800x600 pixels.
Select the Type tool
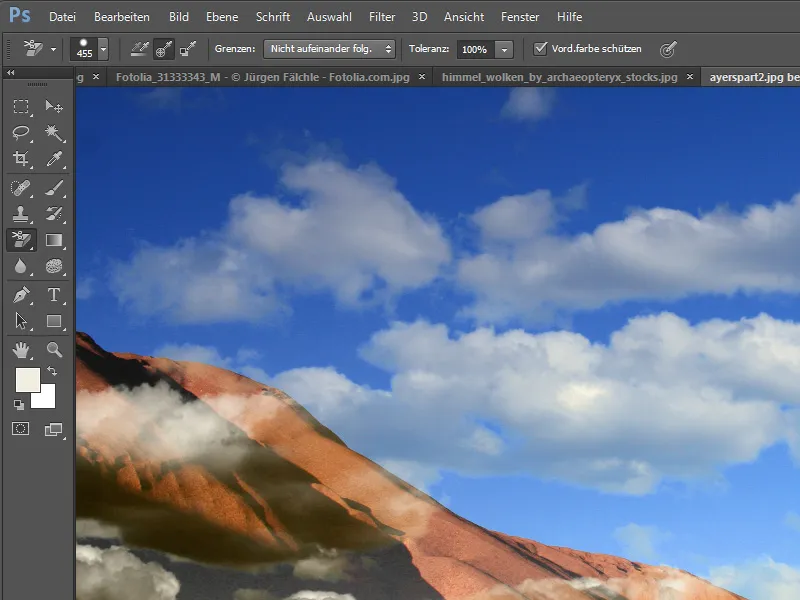coord(54,295)
